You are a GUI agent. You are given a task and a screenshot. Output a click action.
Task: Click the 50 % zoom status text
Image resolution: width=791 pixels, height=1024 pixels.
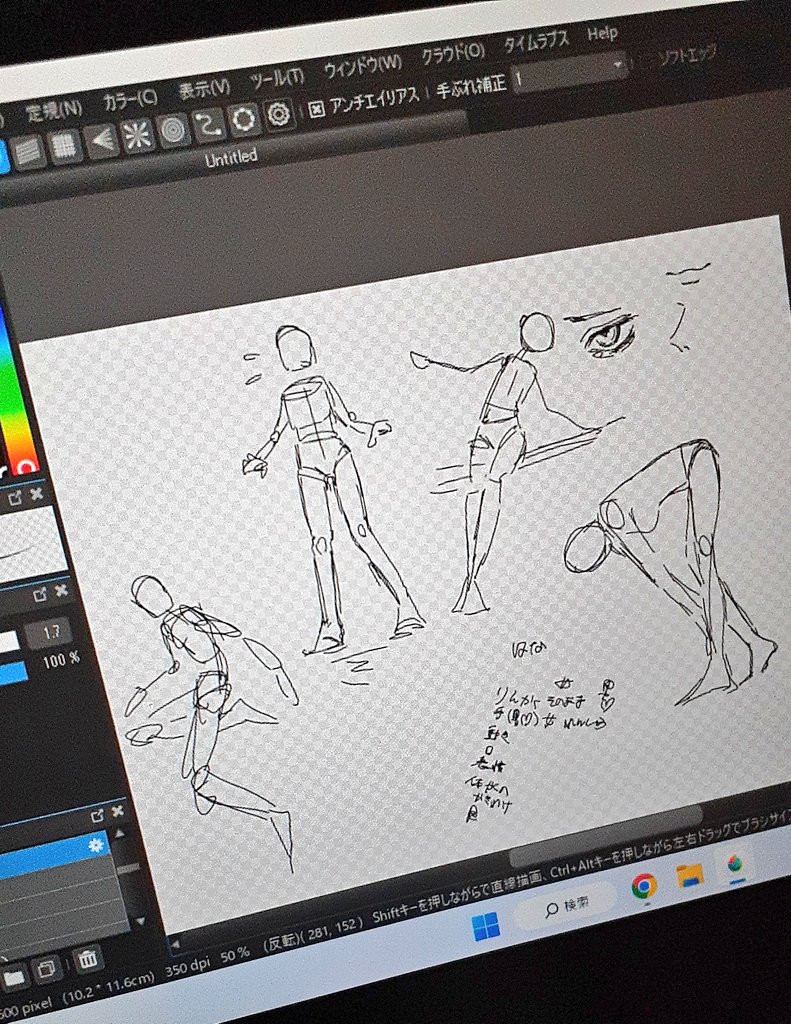(x=234, y=955)
